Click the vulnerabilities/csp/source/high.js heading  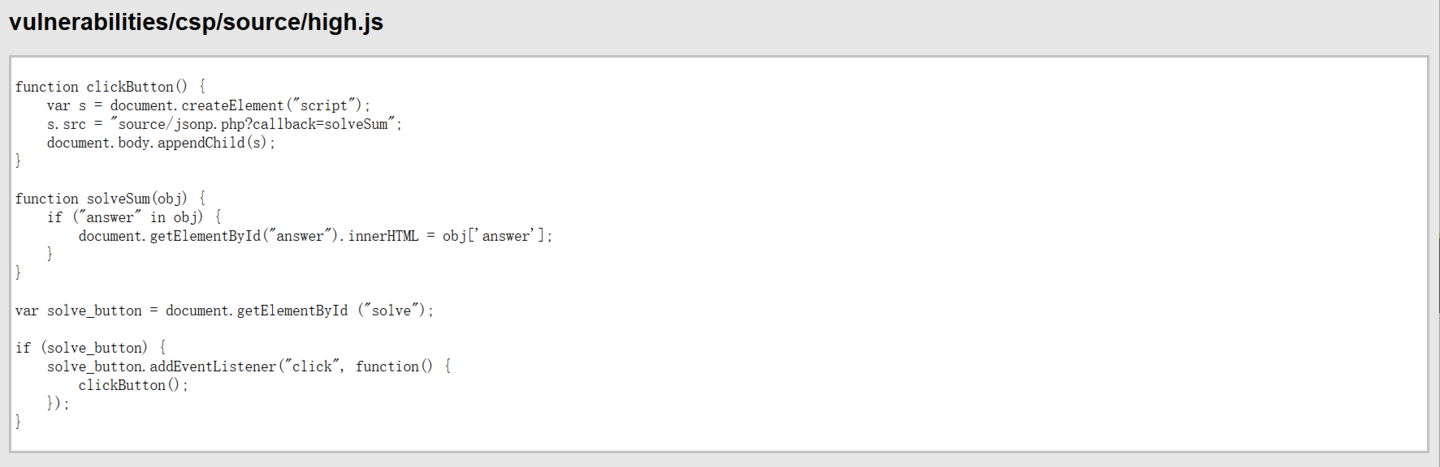click(196, 23)
